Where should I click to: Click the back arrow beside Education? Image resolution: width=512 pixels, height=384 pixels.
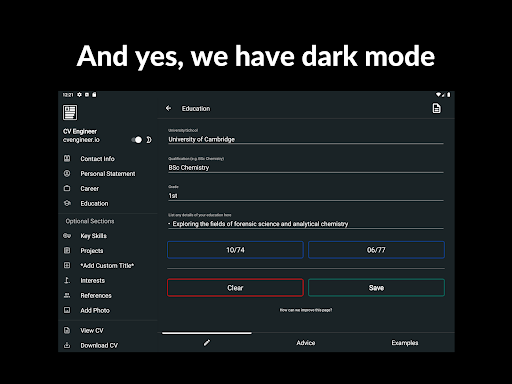[168, 108]
